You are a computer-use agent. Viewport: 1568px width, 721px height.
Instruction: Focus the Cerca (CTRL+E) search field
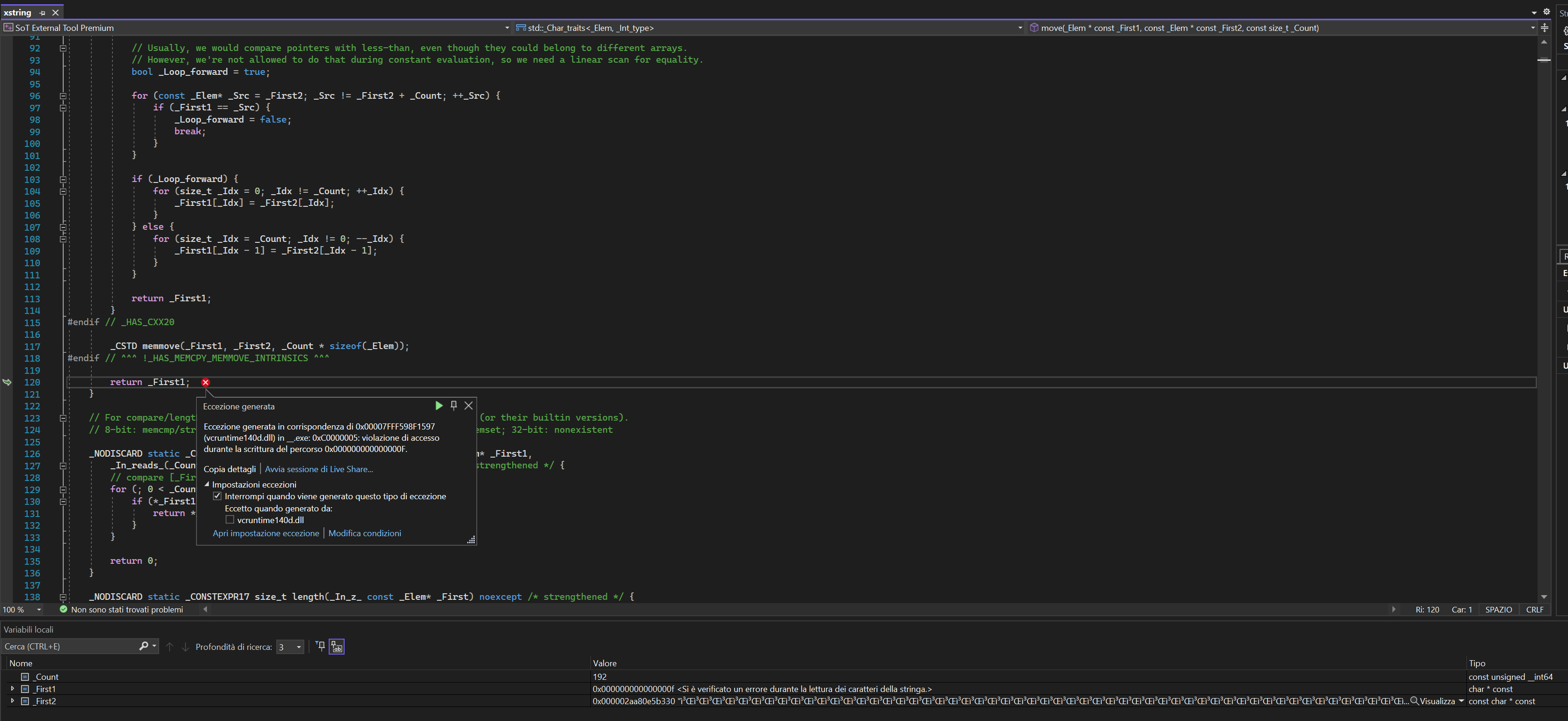(70, 646)
